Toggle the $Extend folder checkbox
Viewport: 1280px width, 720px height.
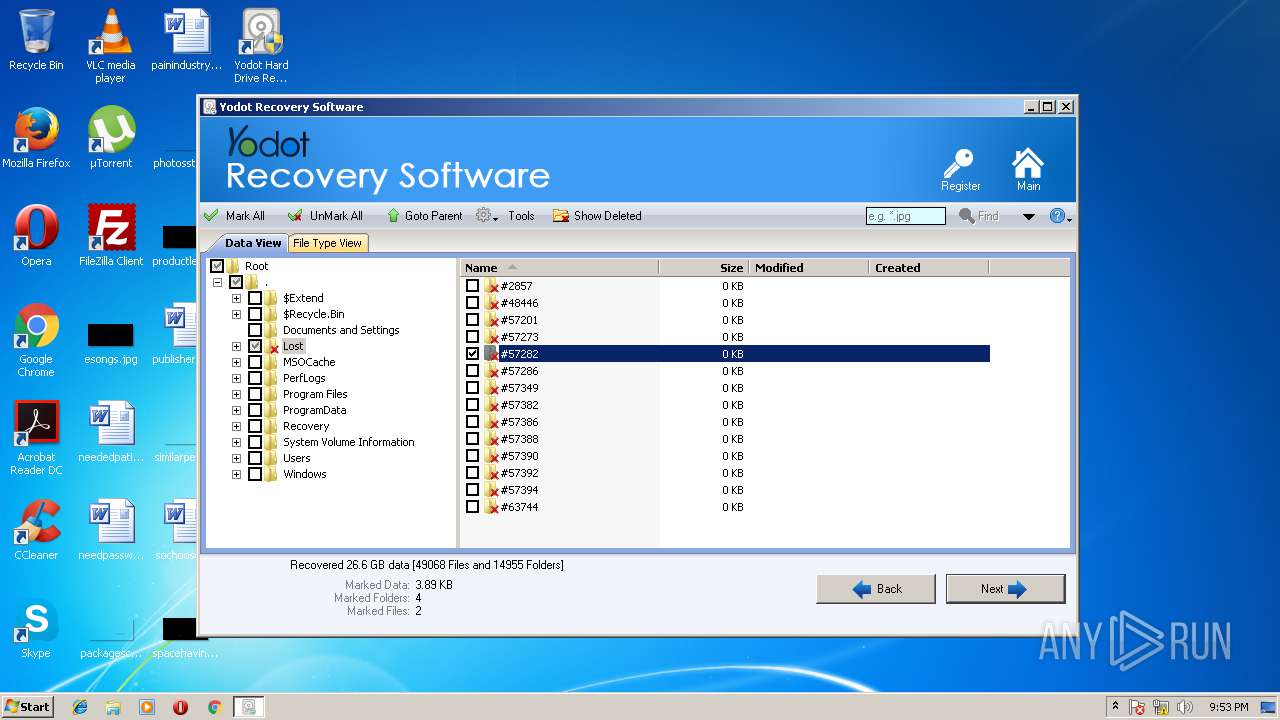point(255,298)
